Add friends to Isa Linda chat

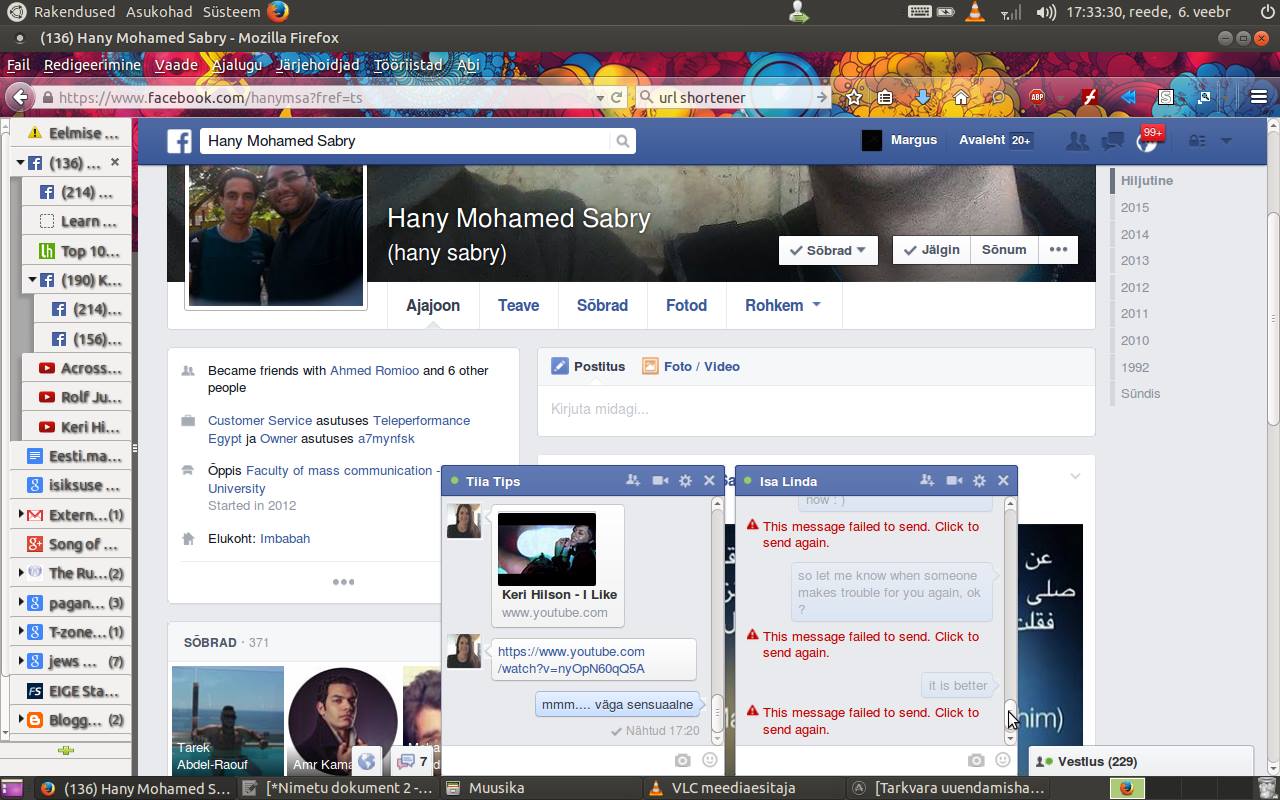click(927, 481)
